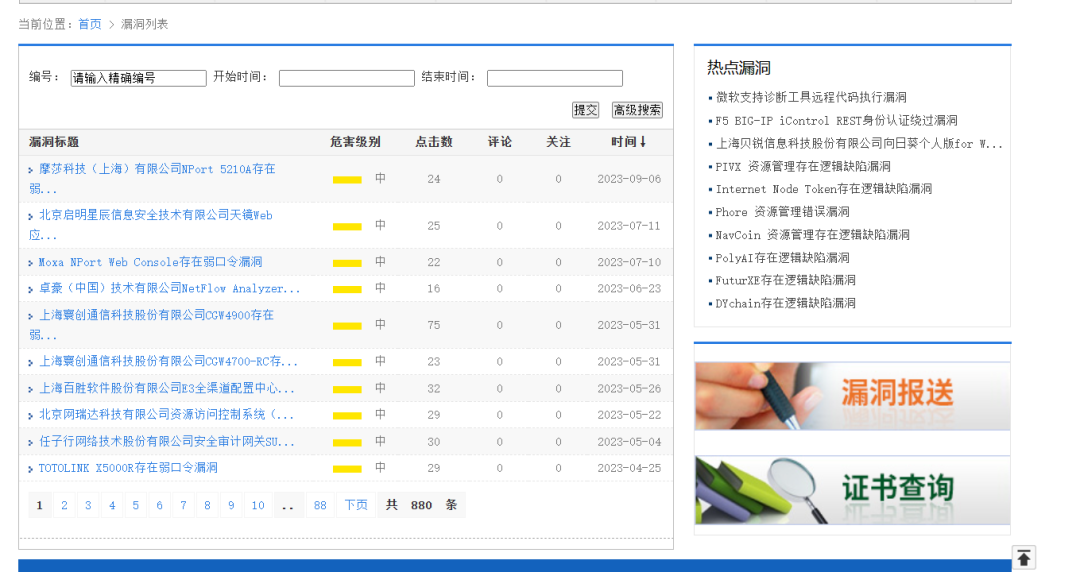The height and width of the screenshot is (572, 1080).
Task: Open 摩莎科技 NPort 5210A vulnerability link
Action: (152, 178)
